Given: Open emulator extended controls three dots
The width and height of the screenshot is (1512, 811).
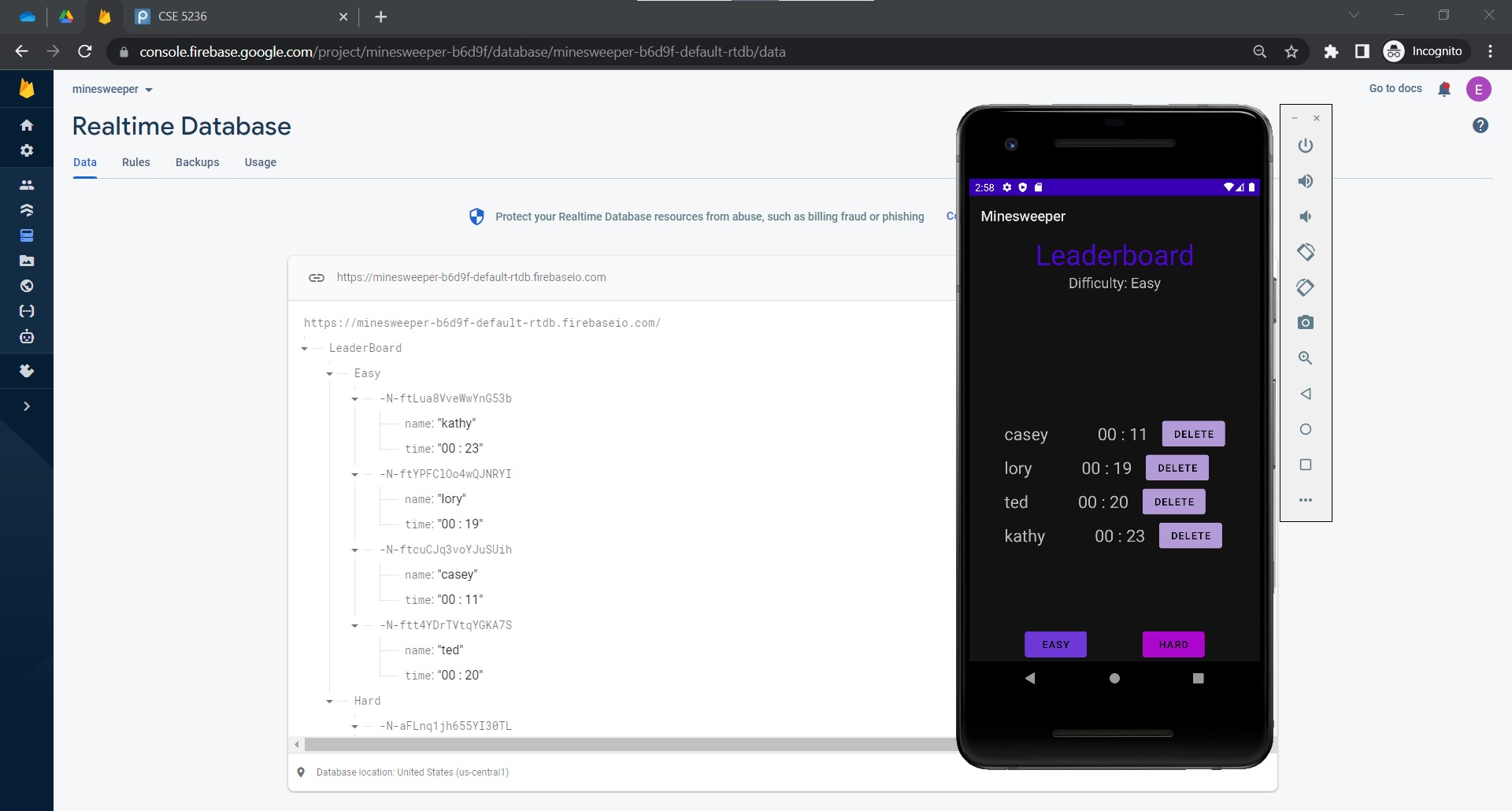Looking at the screenshot, I should (x=1306, y=500).
